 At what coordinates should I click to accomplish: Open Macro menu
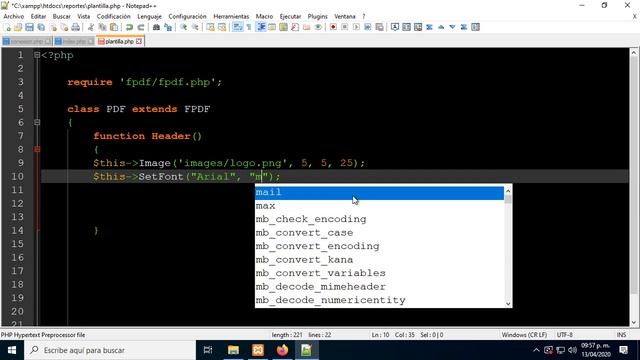[x=264, y=16]
